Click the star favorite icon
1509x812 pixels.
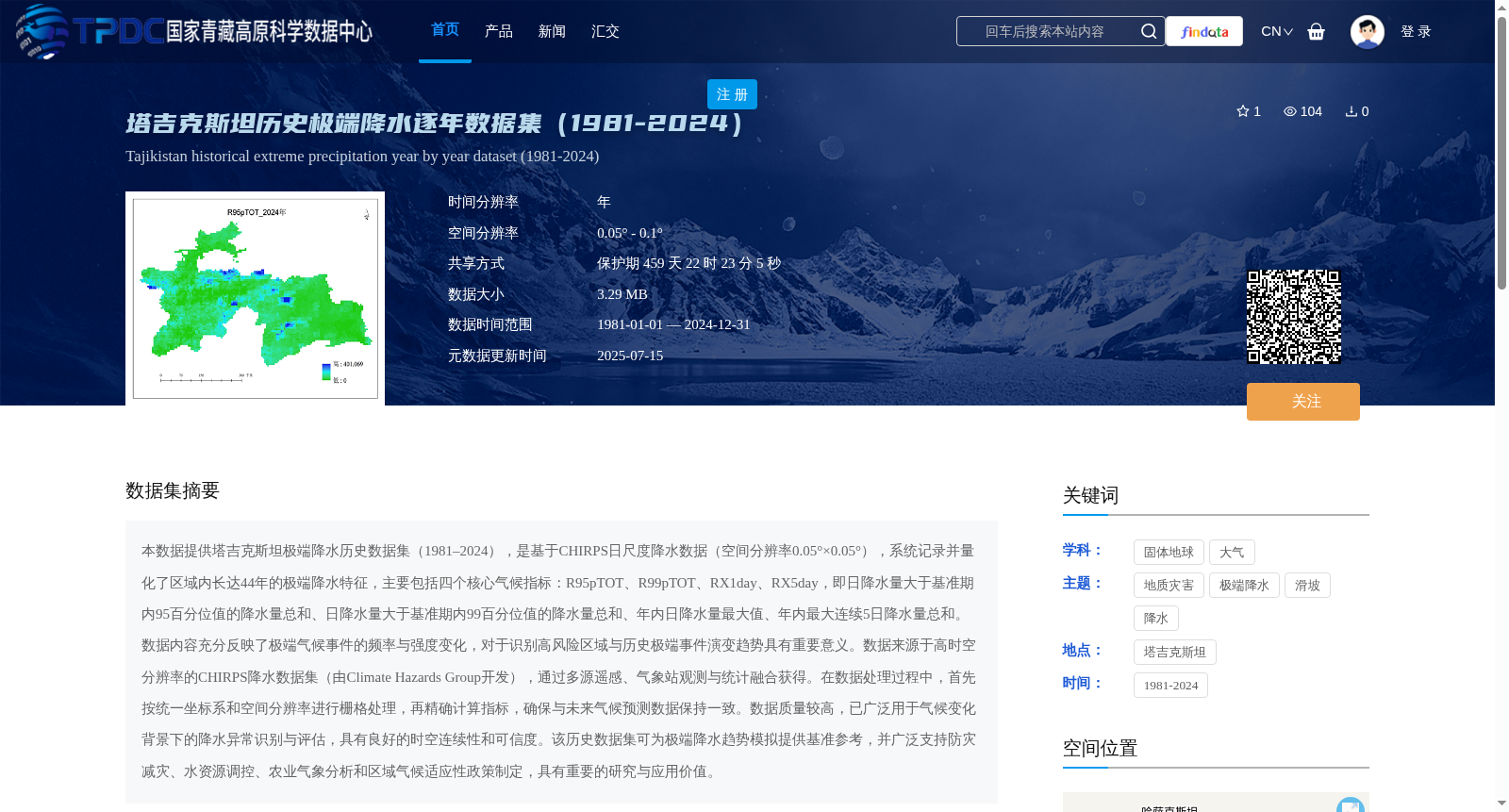click(x=1243, y=111)
